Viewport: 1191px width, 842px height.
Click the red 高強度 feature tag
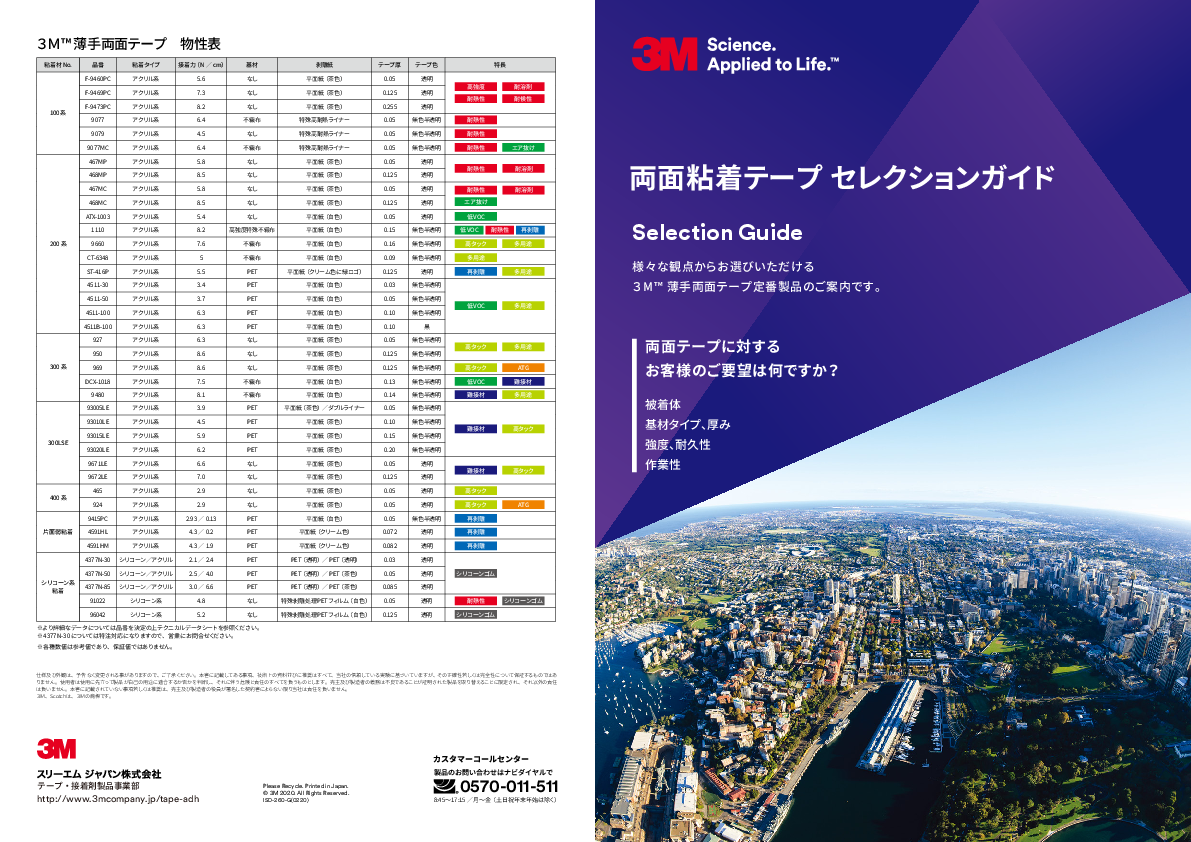(x=475, y=87)
